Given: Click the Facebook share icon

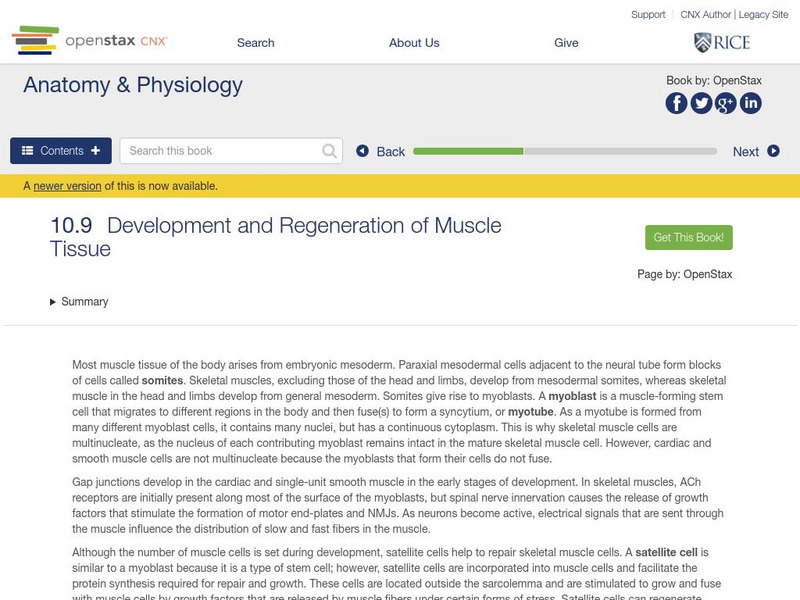Looking at the screenshot, I should 677,103.
